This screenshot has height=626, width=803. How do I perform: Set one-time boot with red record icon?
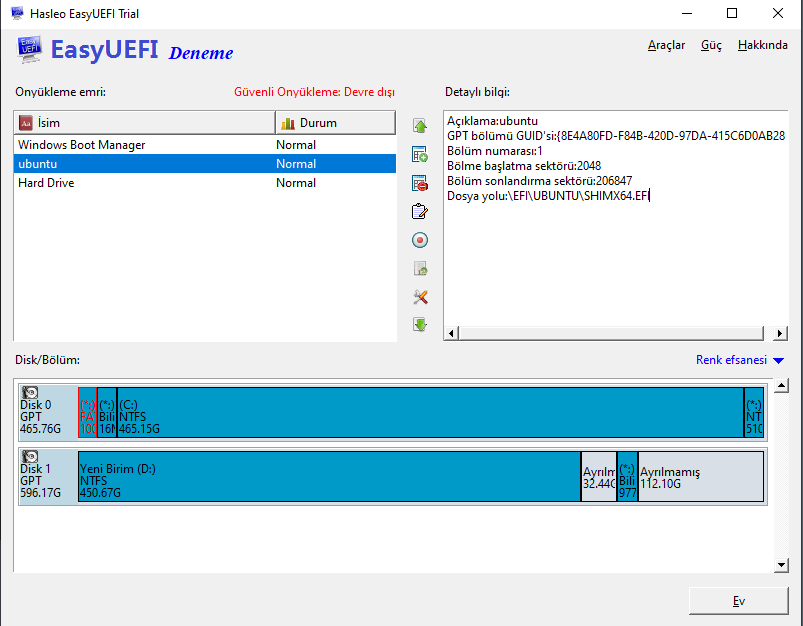pyautogui.click(x=420, y=240)
